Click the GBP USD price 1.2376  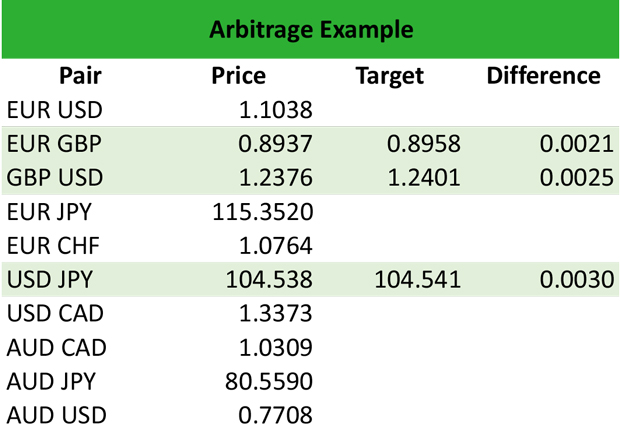click(276, 178)
